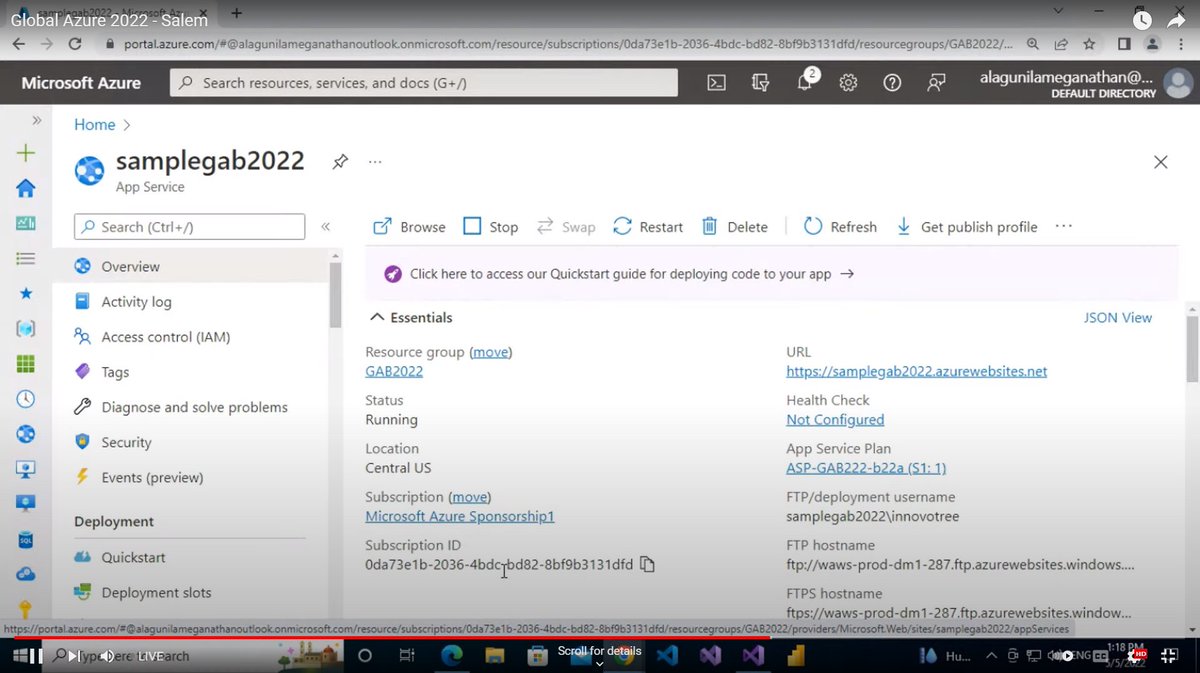Viewport: 1200px width, 673px height.
Task: Click Restart in the command bar
Action: coord(648,227)
